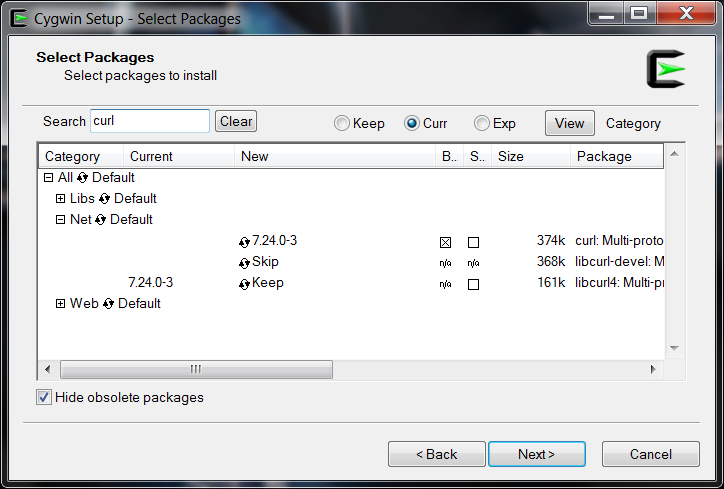Click horizontal scrollbar thumb of package list
Screen dimensions: 724x489
coord(196,369)
